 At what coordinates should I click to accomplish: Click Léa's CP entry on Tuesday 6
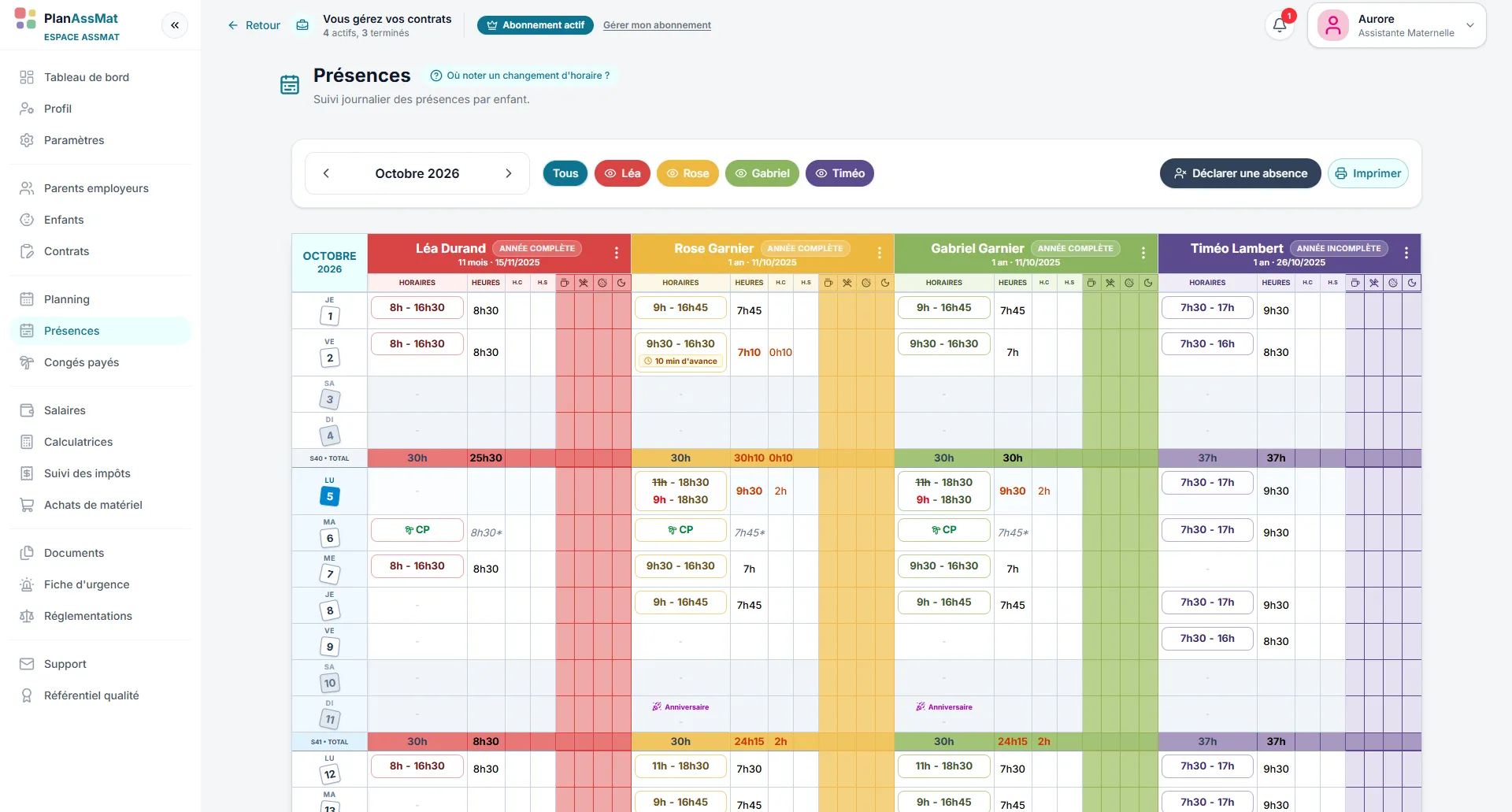417,530
